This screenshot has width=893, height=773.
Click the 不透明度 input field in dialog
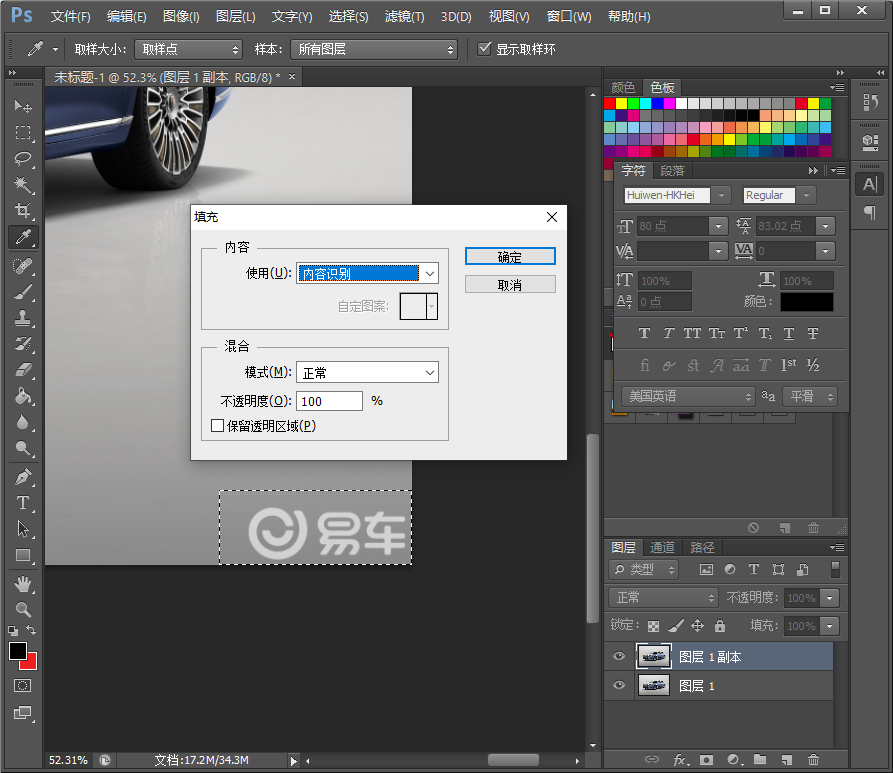[x=329, y=401]
